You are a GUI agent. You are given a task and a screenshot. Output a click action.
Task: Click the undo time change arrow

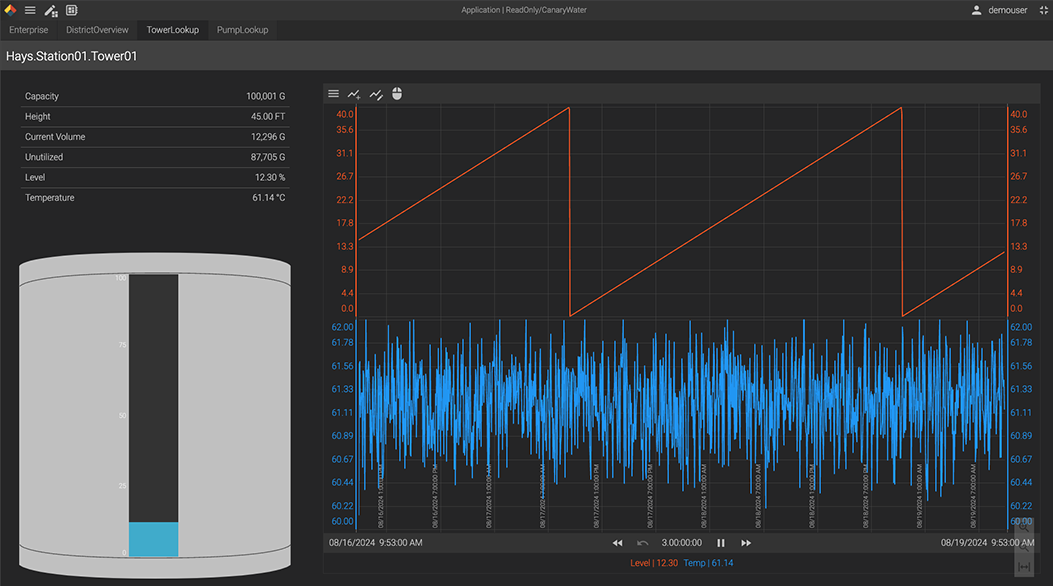pos(643,543)
